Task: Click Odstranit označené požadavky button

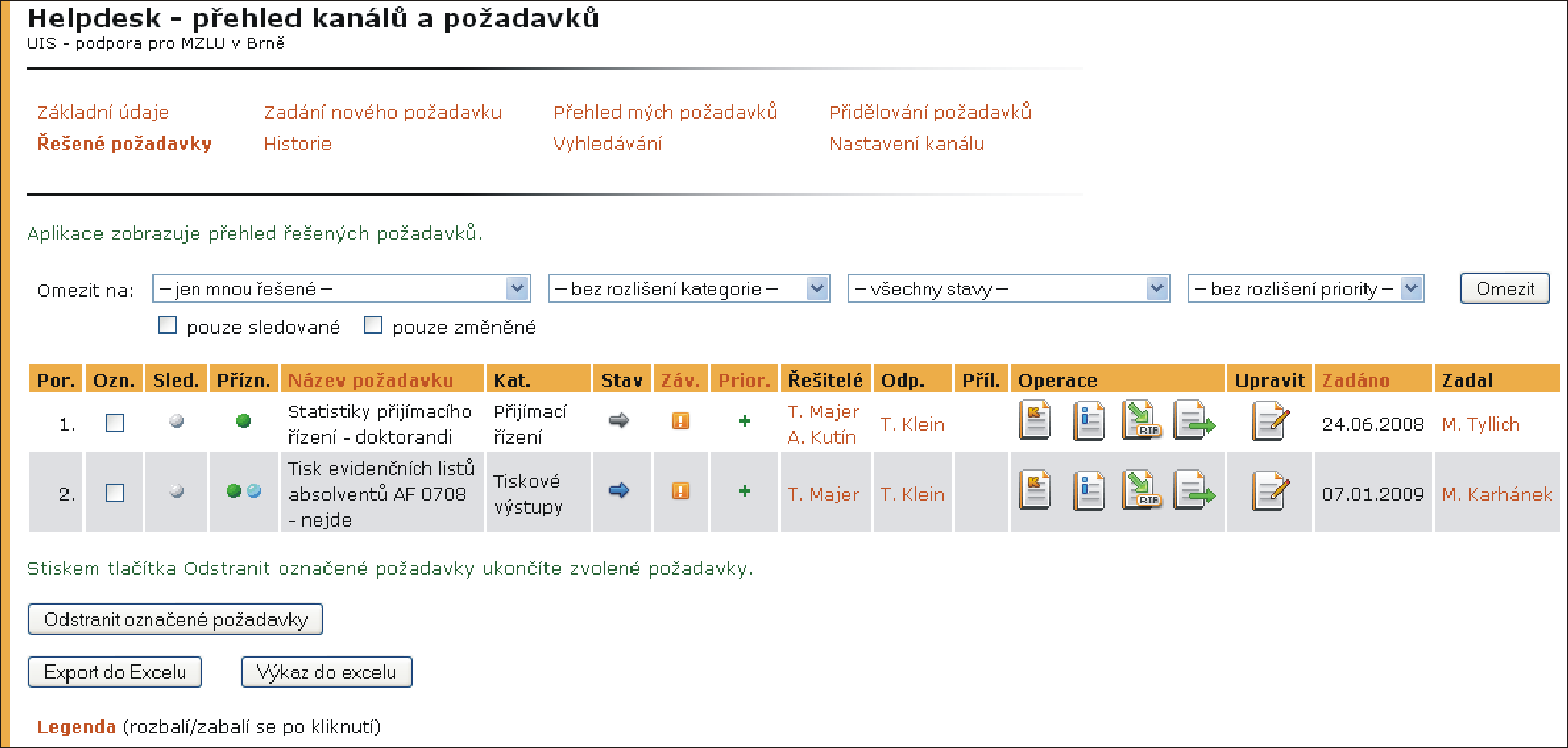Action: coord(175,619)
